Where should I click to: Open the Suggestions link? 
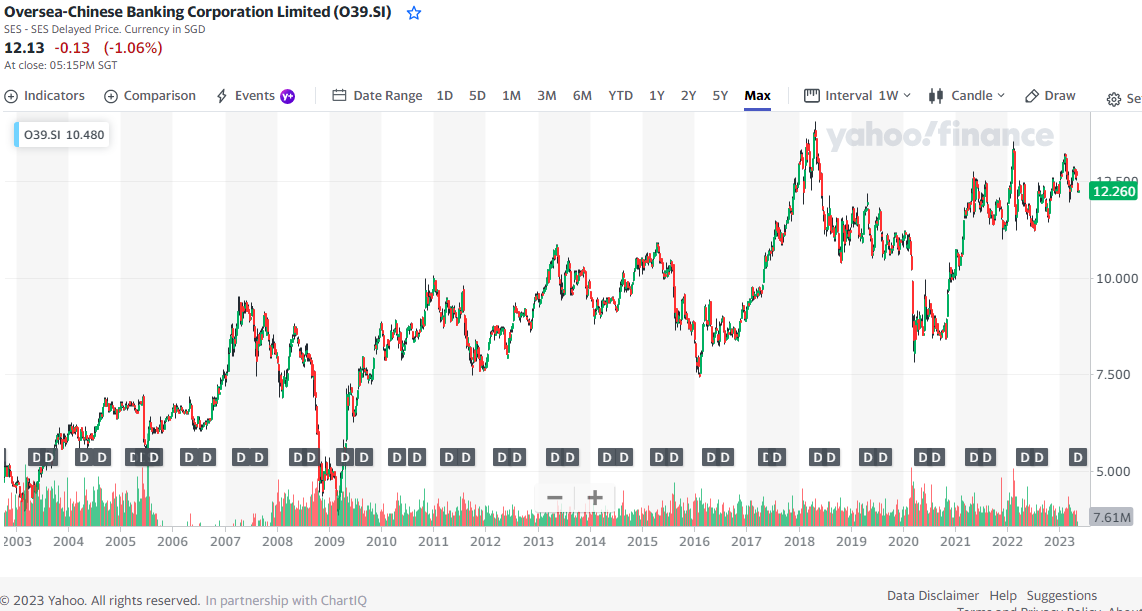(1062, 596)
